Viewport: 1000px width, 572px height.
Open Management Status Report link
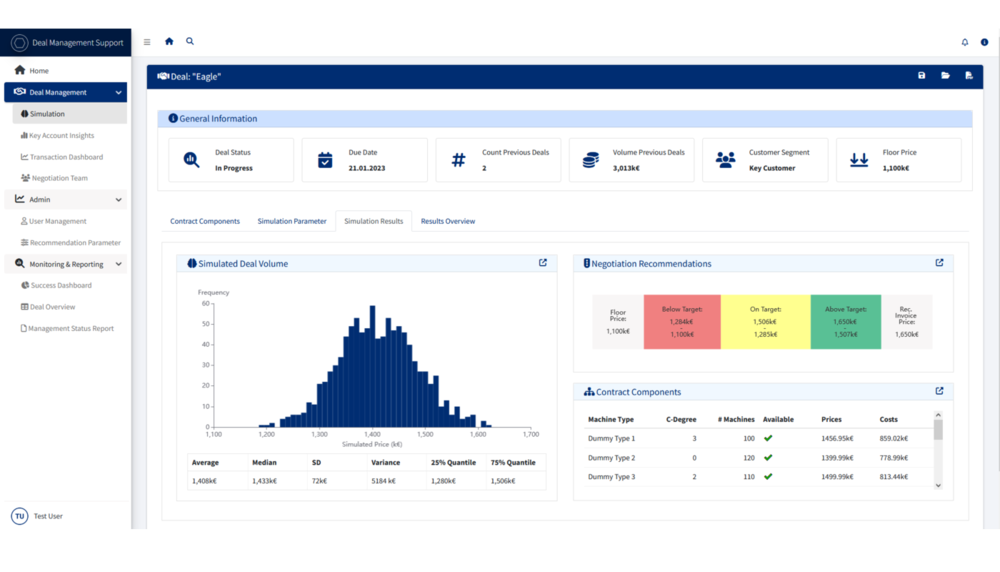pos(71,328)
